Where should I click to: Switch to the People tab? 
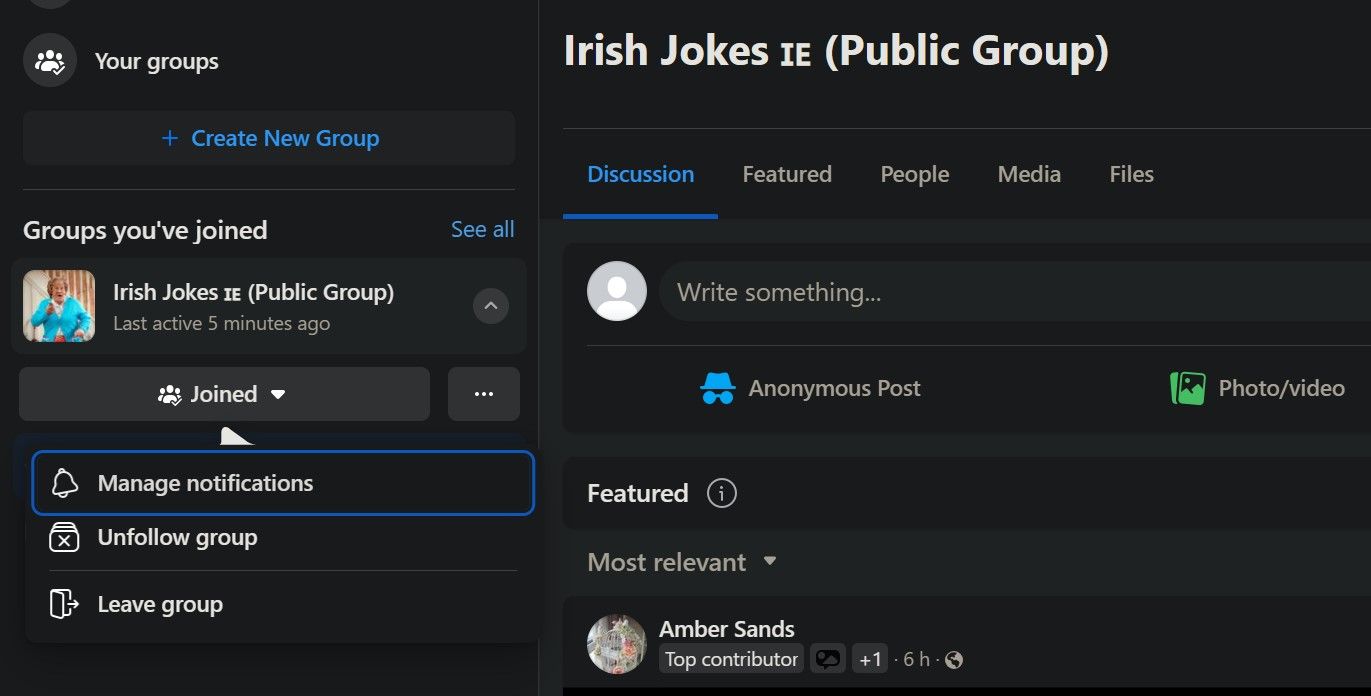[914, 173]
